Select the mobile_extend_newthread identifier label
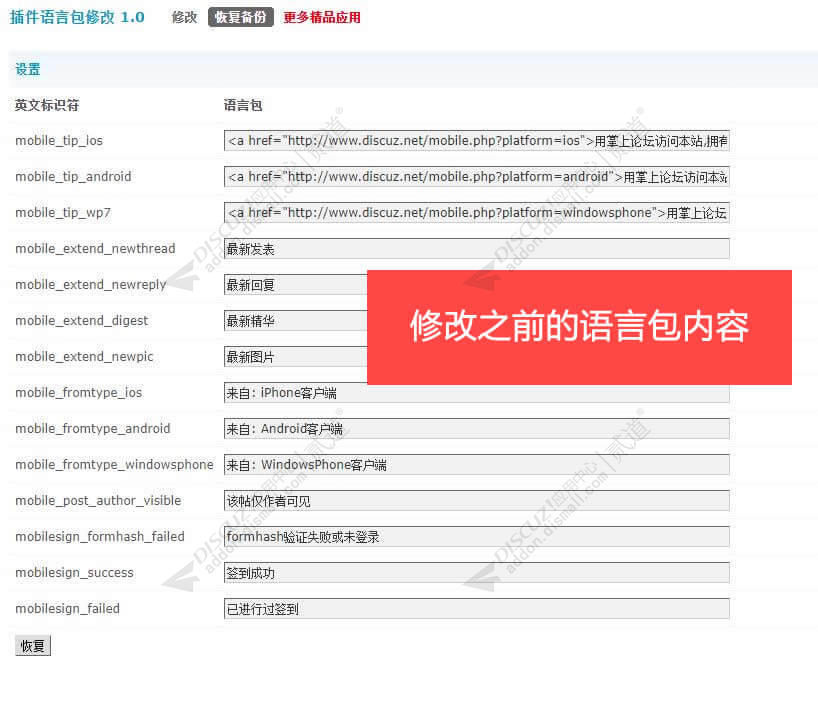Viewport: 818px width, 711px height. (95, 248)
